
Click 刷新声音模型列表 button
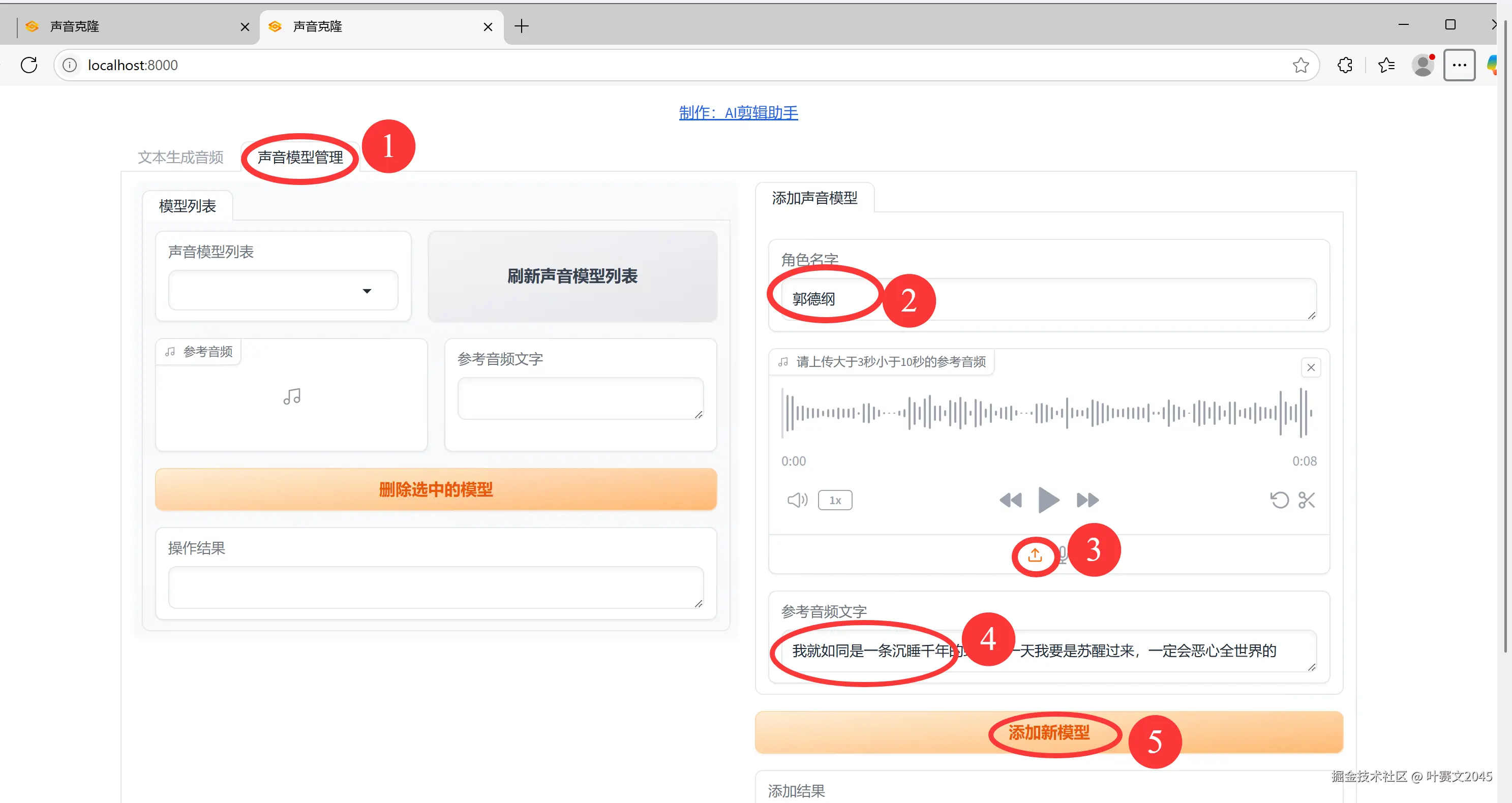pyautogui.click(x=572, y=275)
